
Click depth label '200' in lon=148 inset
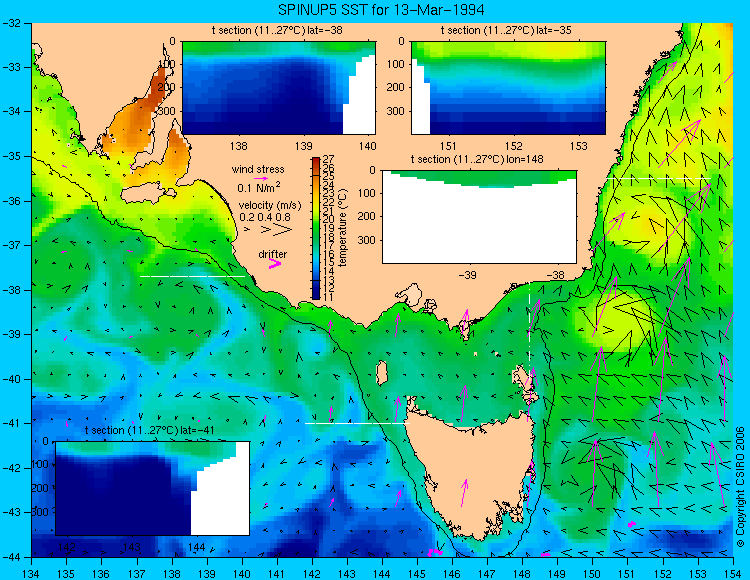pos(367,216)
